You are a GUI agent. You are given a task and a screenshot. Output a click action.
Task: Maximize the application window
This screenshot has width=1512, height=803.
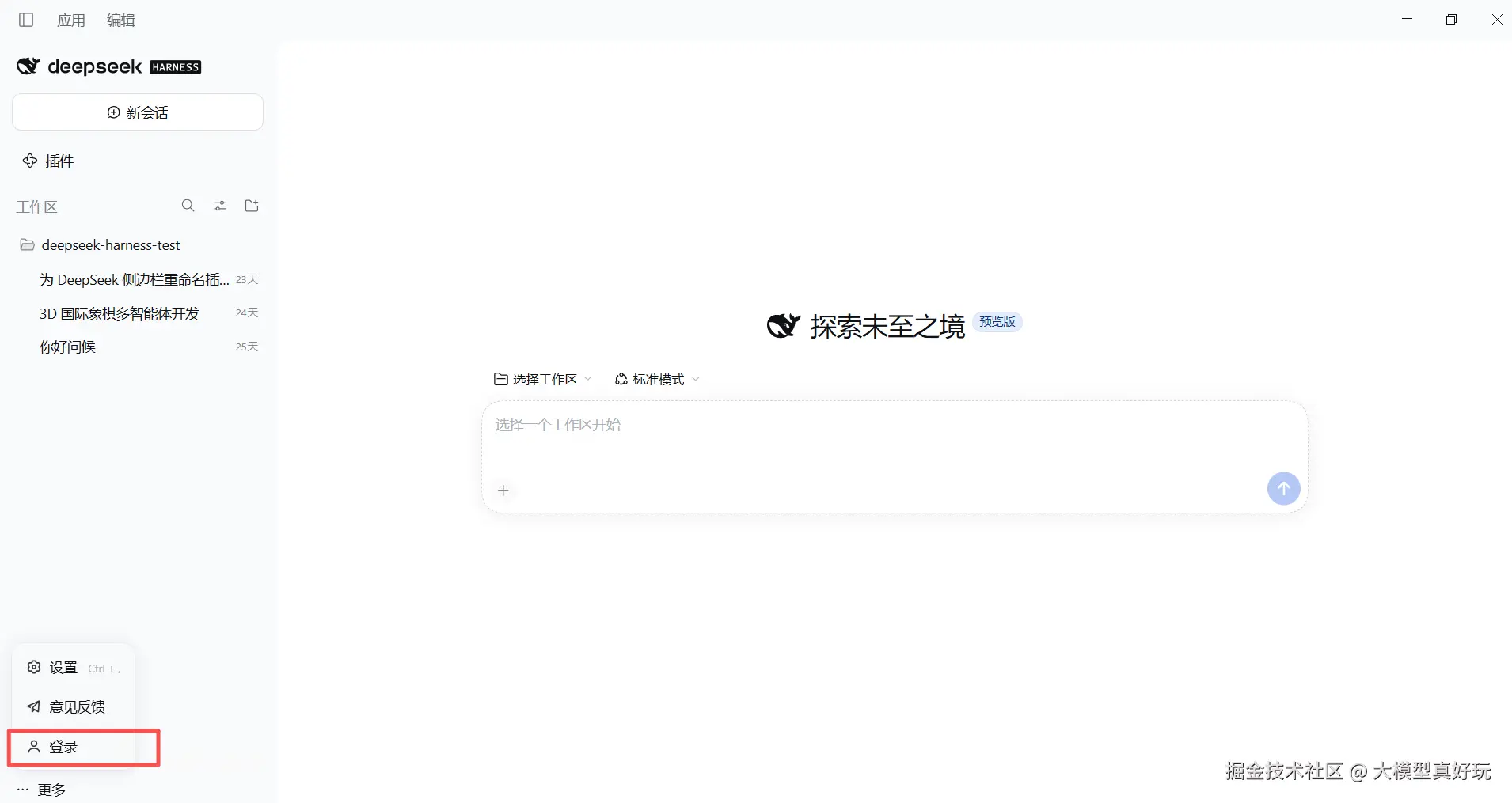(1451, 19)
